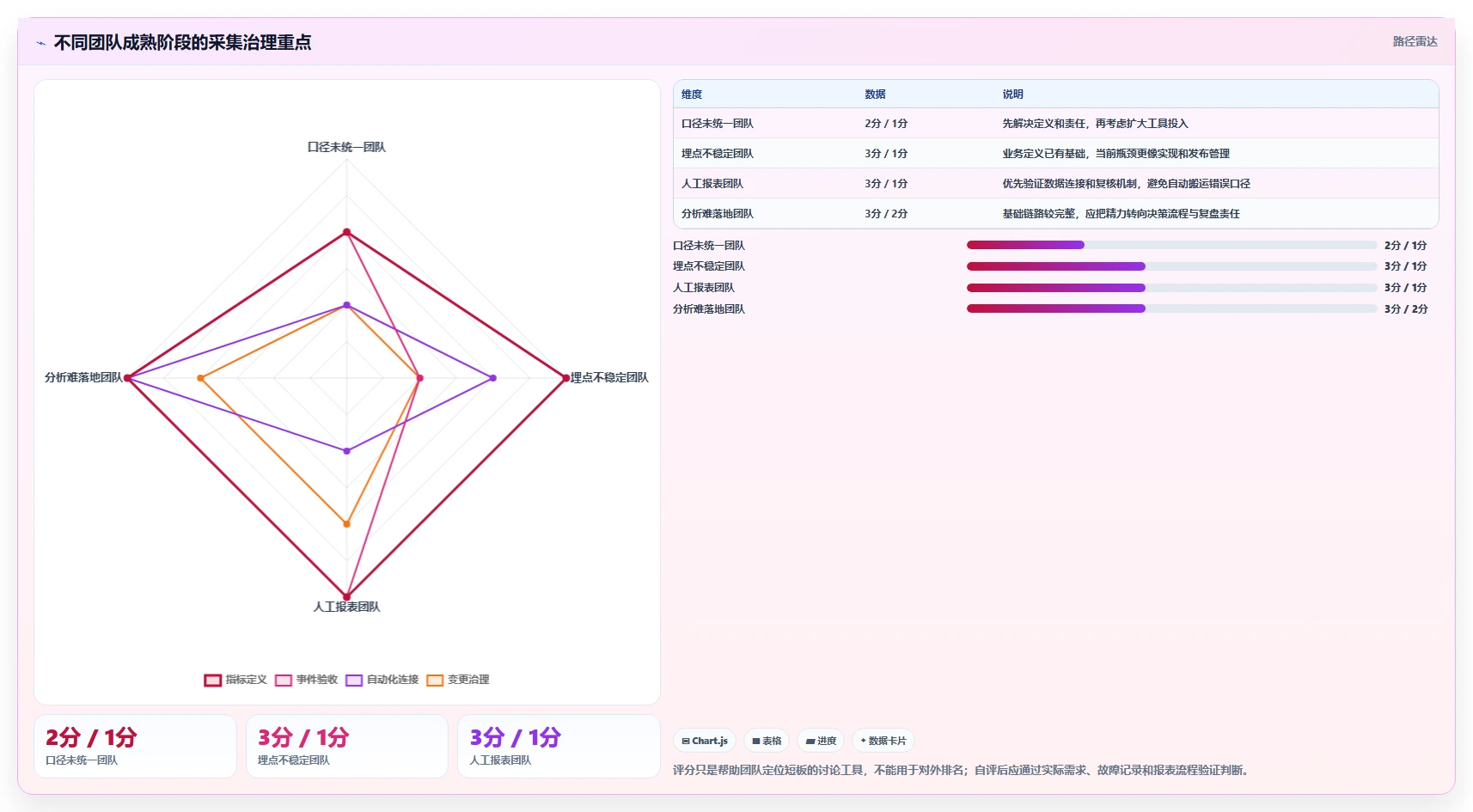The height and width of the screenshot is (812, 1473).
Task: Click the 人工报表团队 progress bar
Action: tap(1171, 288)
